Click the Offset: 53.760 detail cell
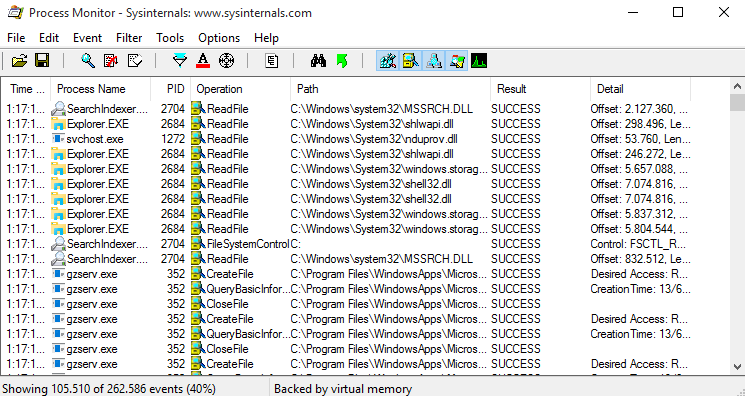Viewport: 745px width, 396px height. coord(640,139)
